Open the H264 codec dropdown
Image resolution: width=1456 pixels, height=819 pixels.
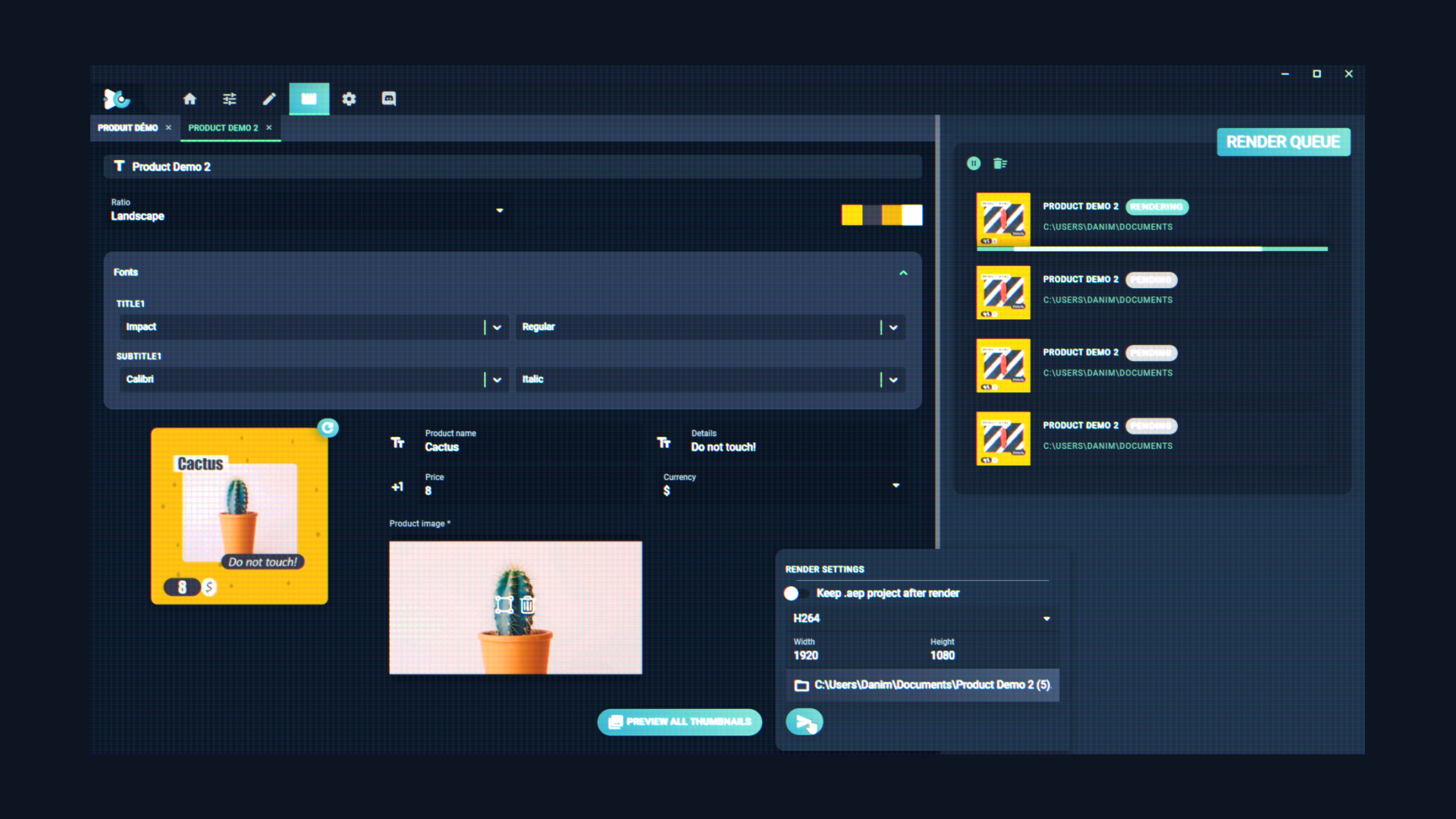coord(1046,619)
